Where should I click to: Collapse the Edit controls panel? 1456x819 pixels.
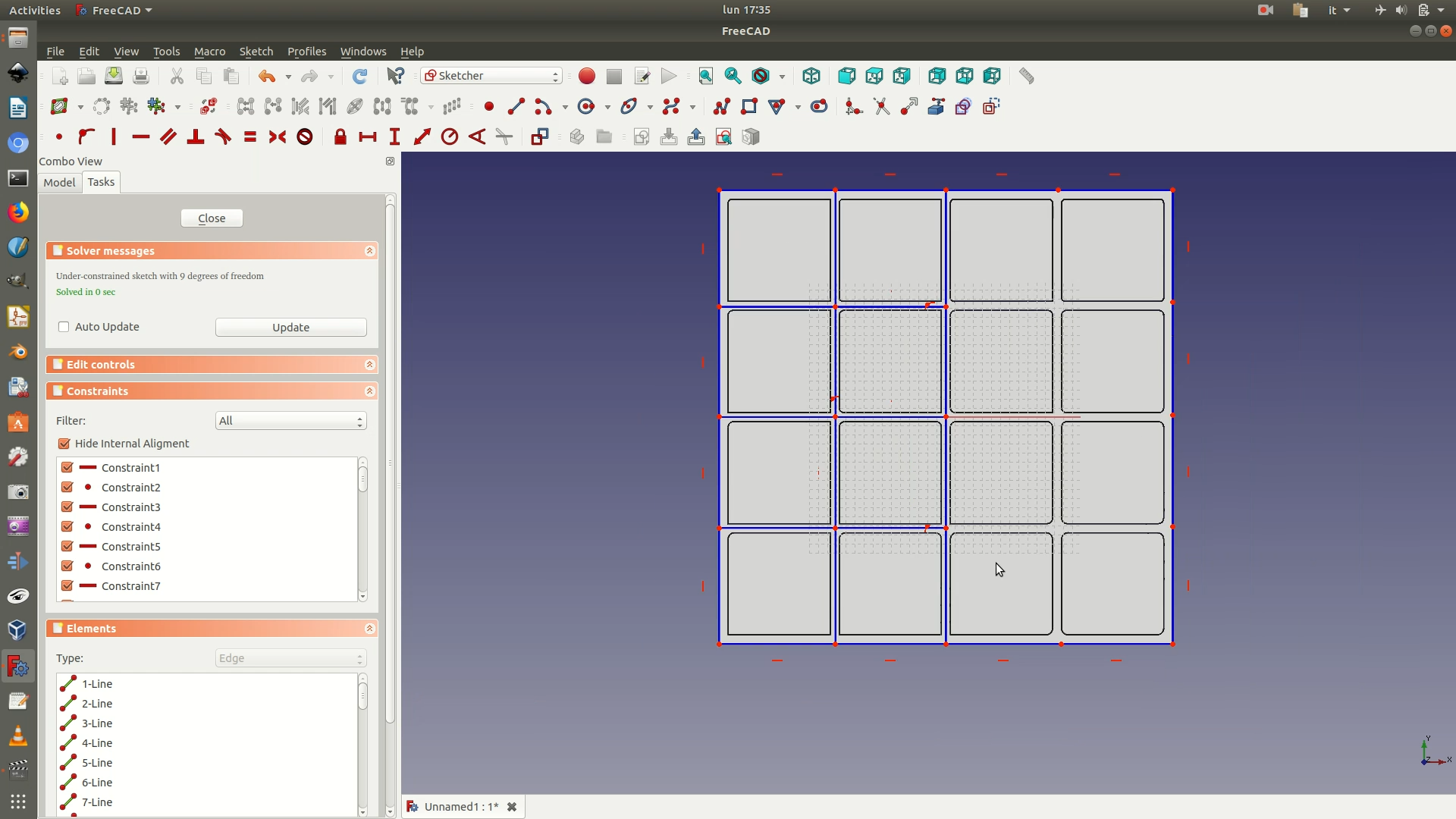[x=370, y=365]
